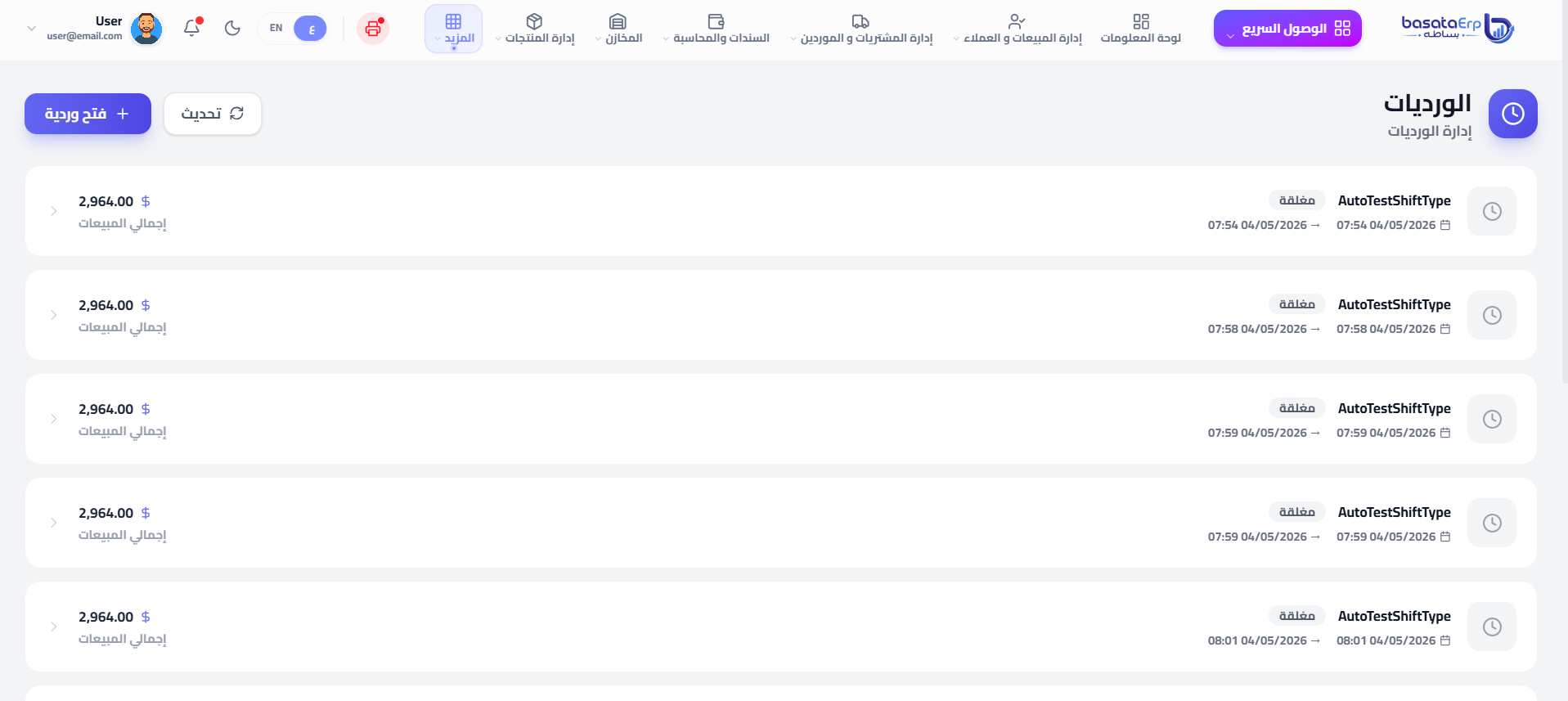Viewport: 1568px width, 701px height.
Task: Click the 2,964.00 total of 07:54 shift
Action: (x=106, y=201)
